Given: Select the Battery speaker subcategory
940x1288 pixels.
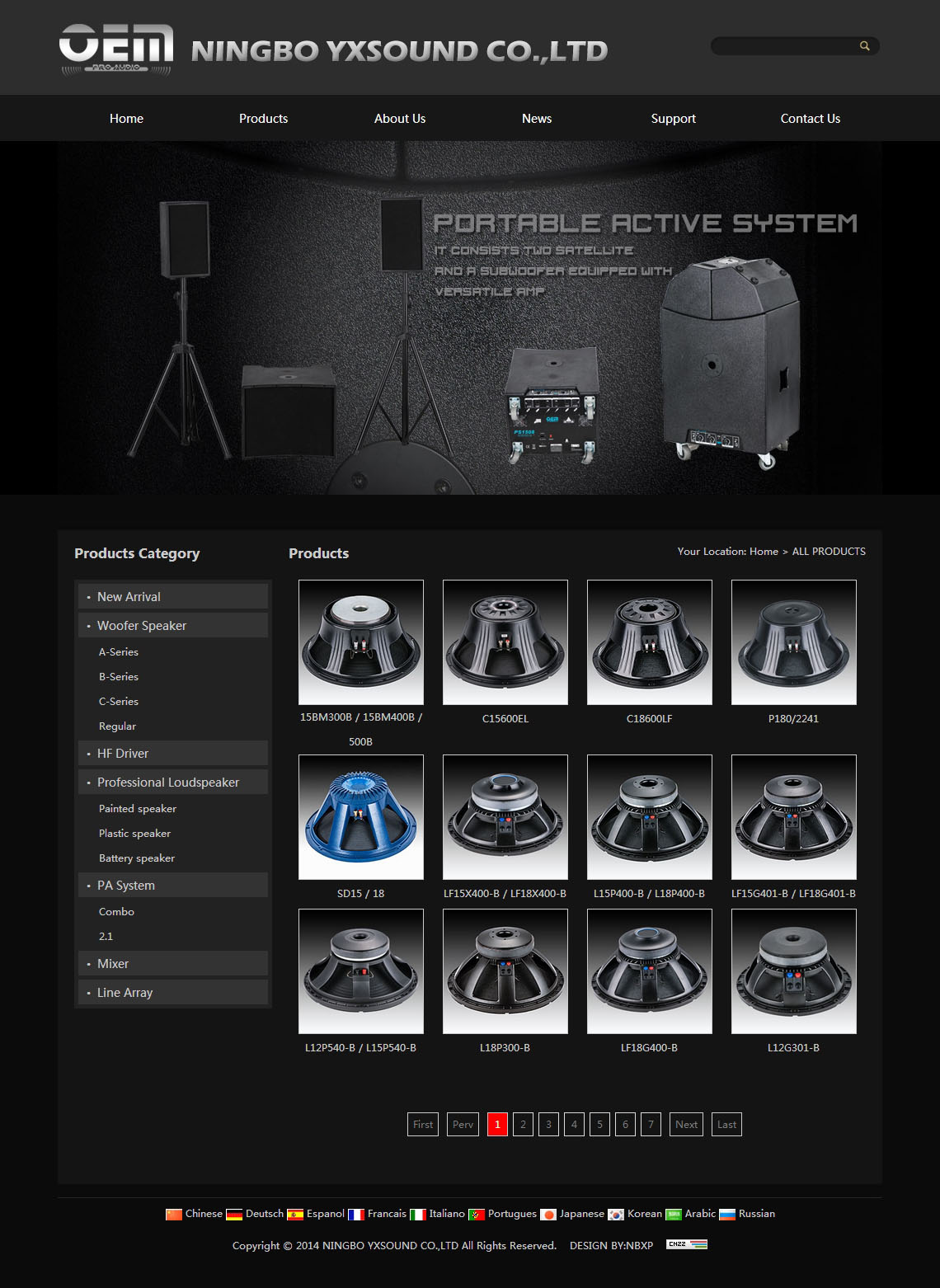Looking at the screenshot, I should point(137,858).
